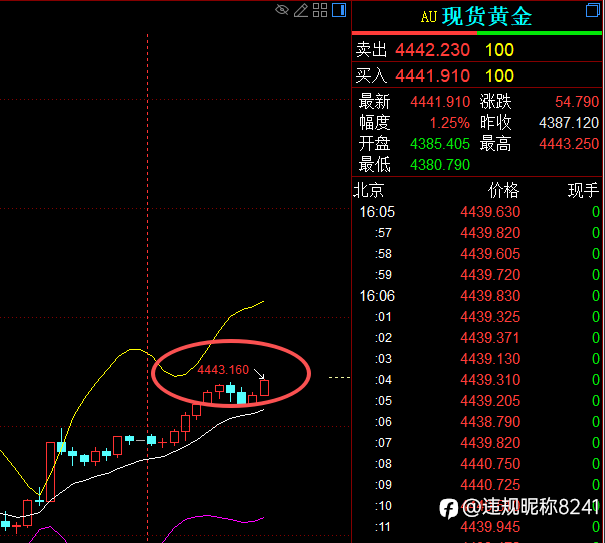Click the Facebook logo in watermark
The height and width of the screenshot is (543, 605).
448,508
